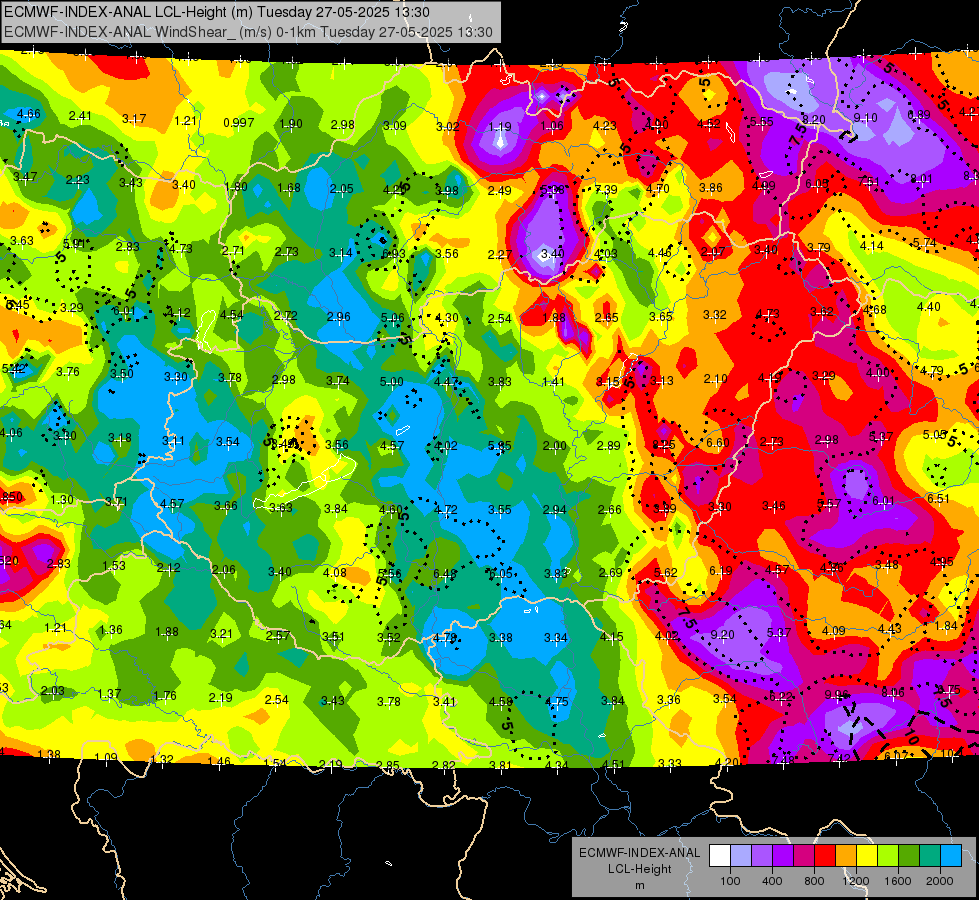Pick the grid value 3.21
The image size is (979, 900).
coord(221,633)
